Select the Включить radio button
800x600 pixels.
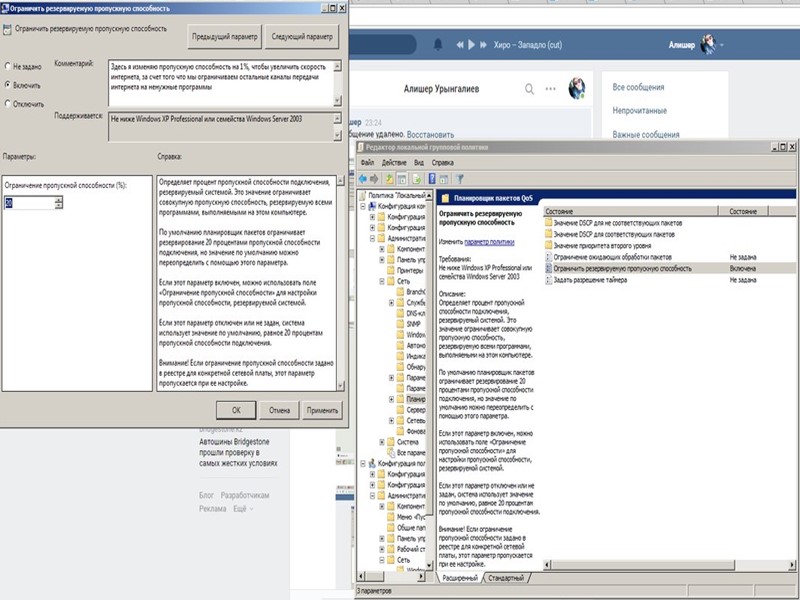(x=7, y=85)
